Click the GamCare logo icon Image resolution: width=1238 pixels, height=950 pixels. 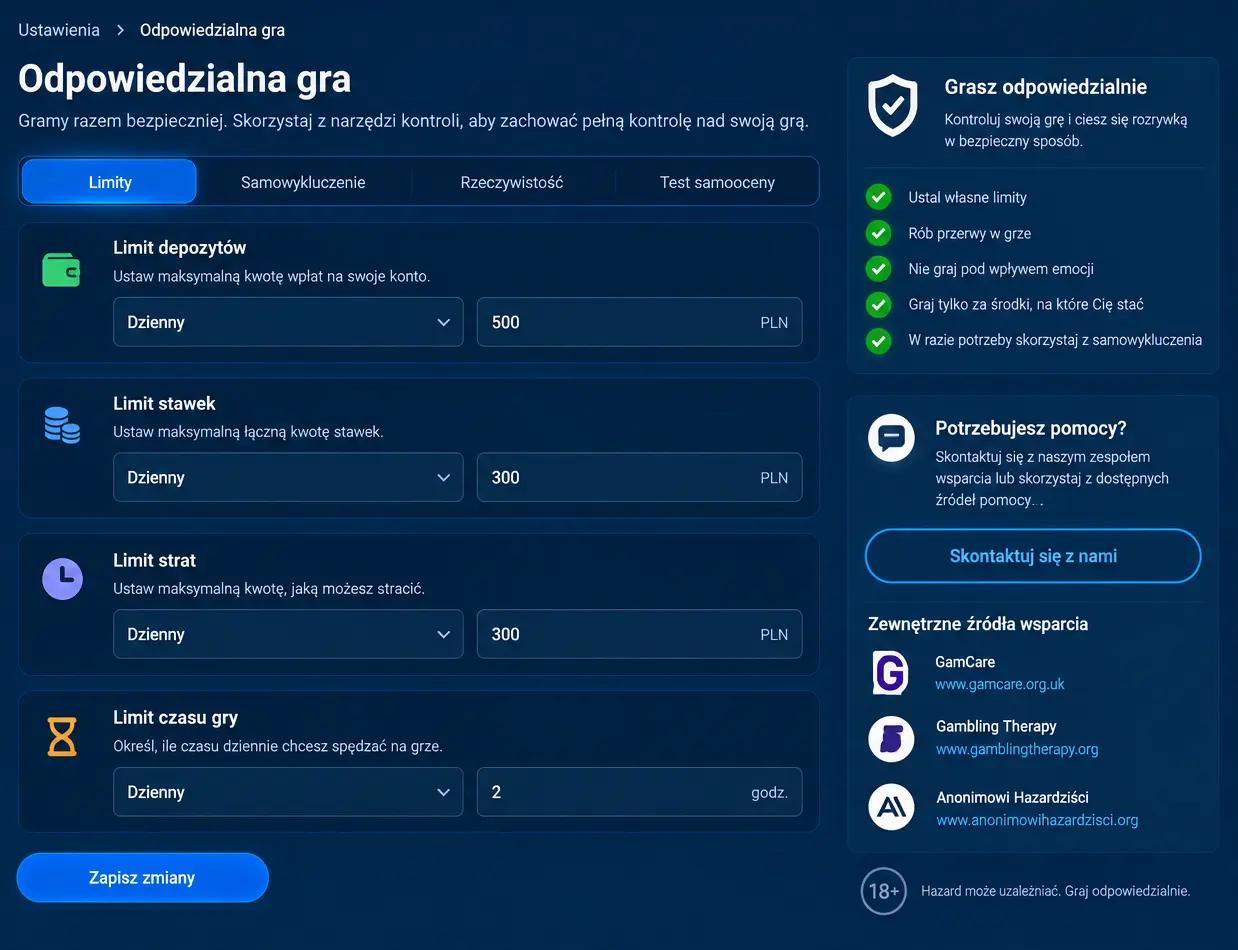click(x=890, y=673)
